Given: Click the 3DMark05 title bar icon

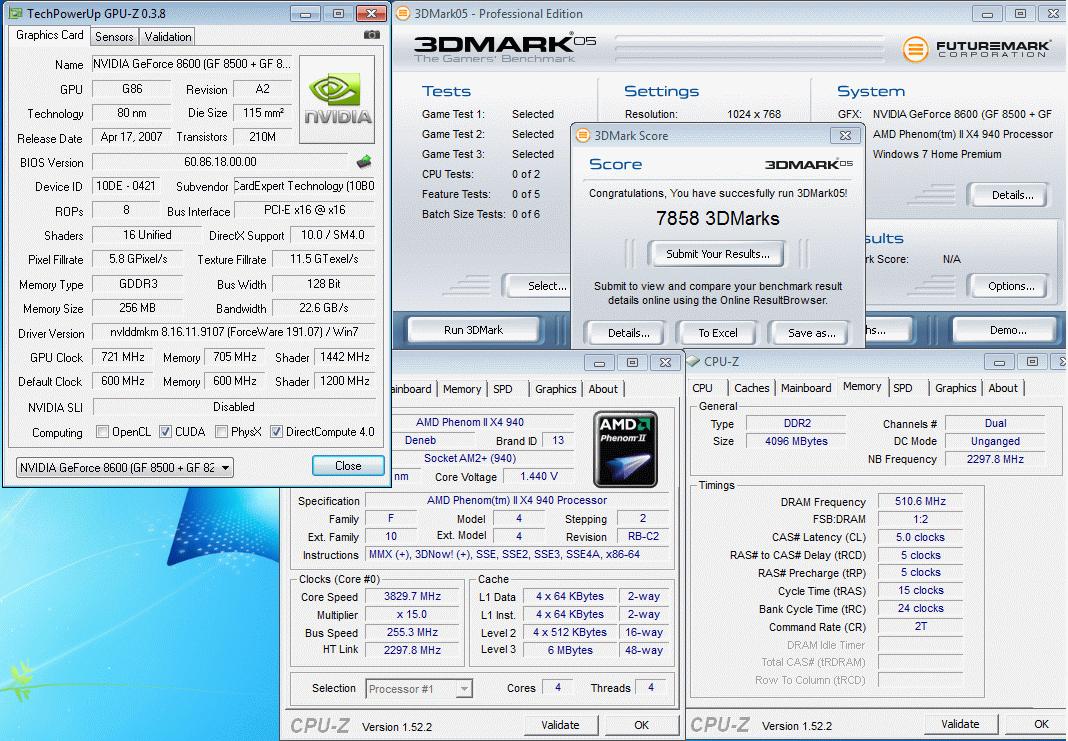Looking at the screenshot, I should click(x=403, y=13).
